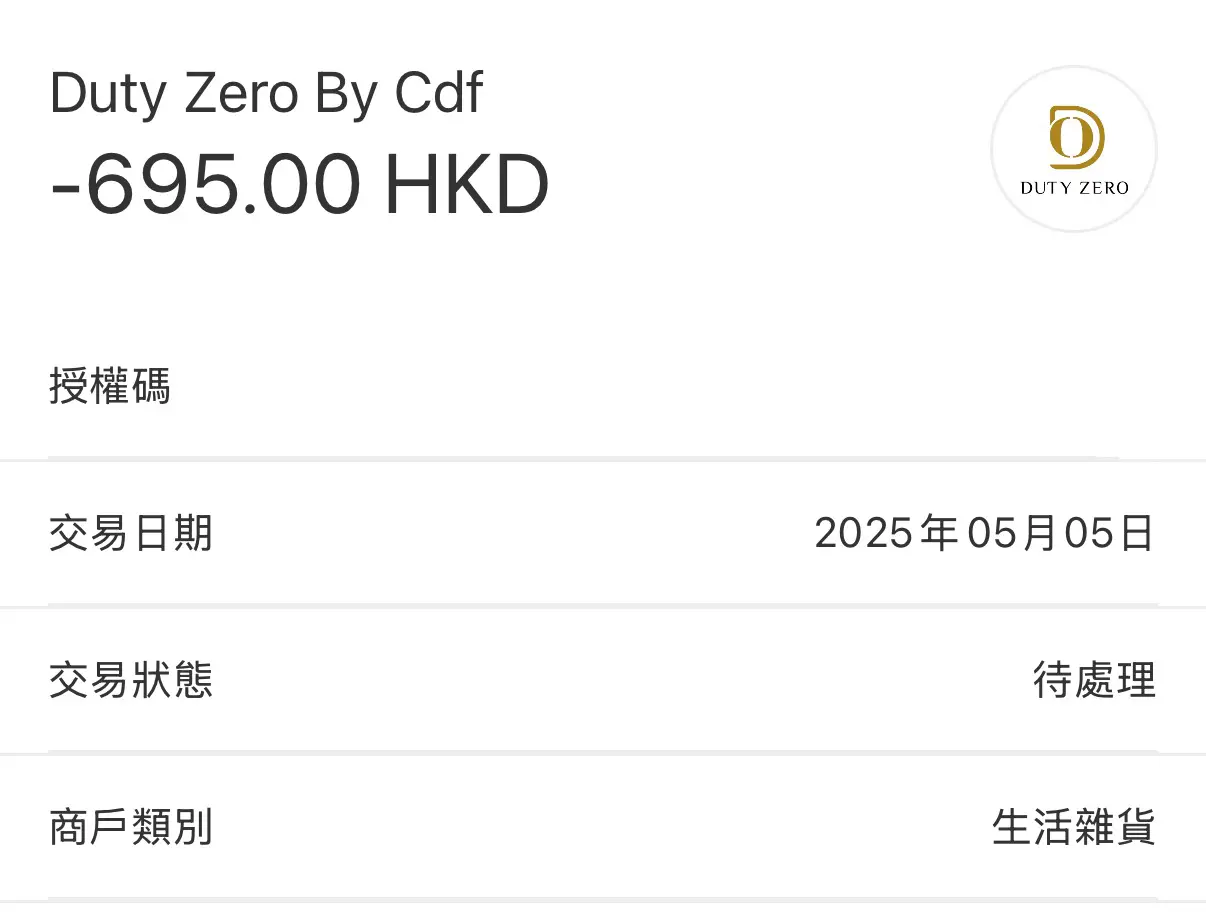Tap the 交易日期 label
Screen dimensions: 1206x916
131,533
